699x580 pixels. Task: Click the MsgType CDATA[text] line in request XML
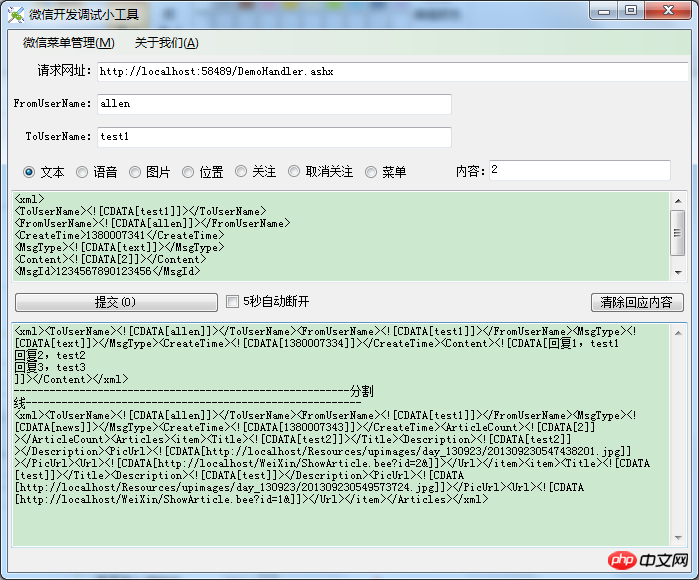click(119, 247)
